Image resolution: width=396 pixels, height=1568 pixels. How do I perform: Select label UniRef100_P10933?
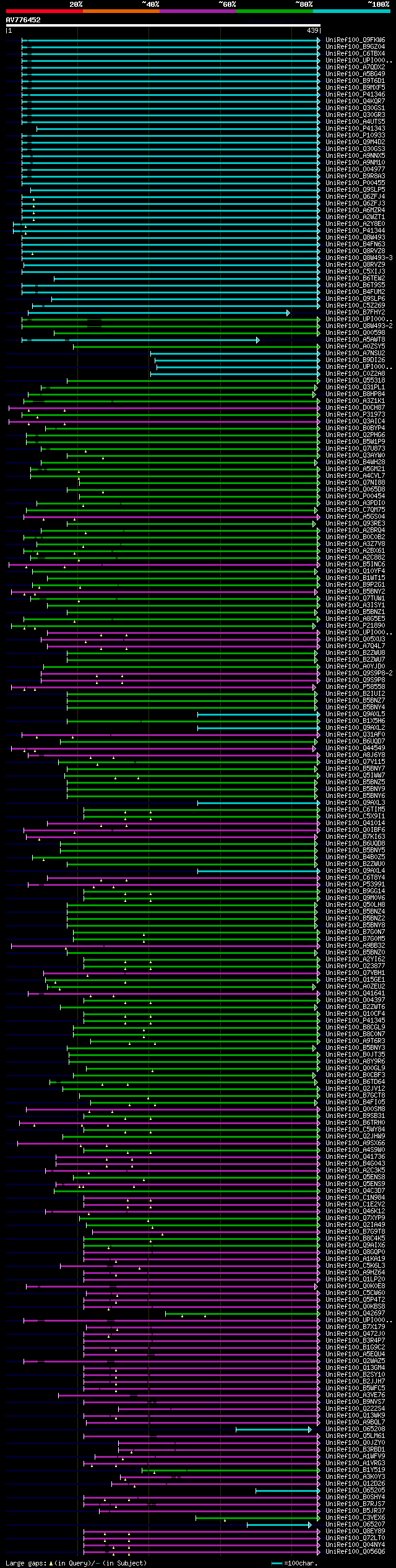tap(355, 135)
